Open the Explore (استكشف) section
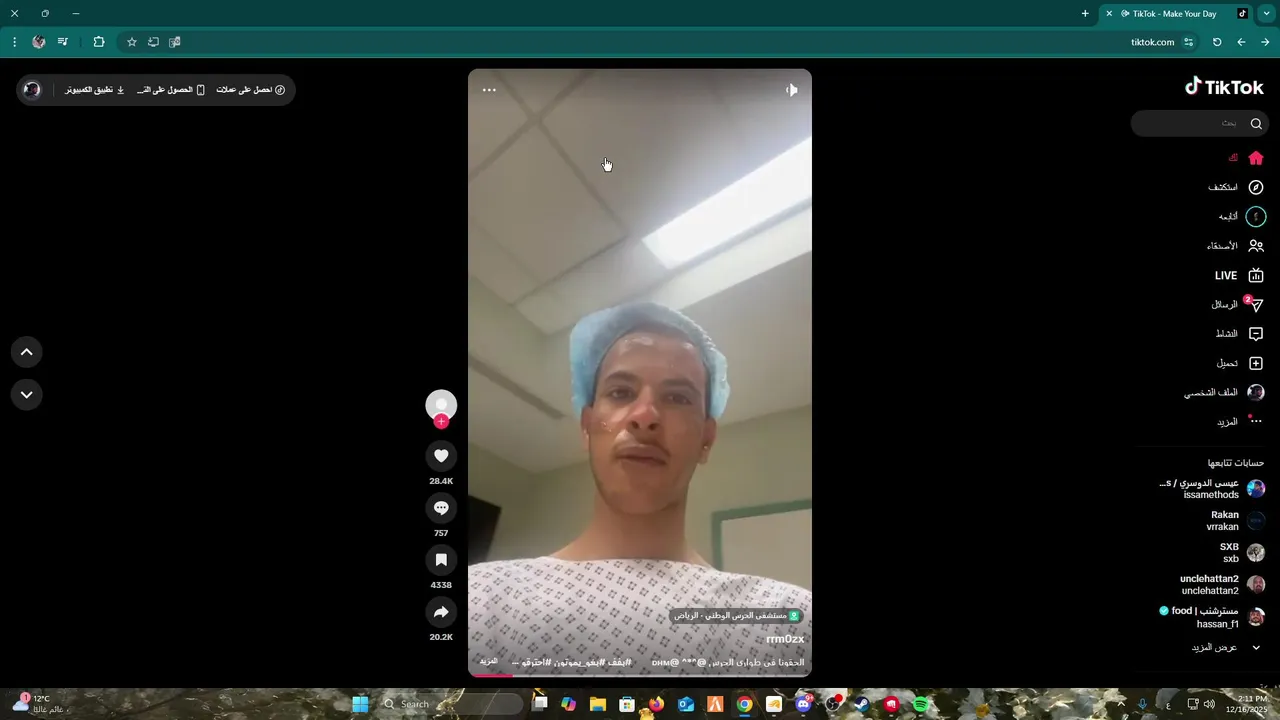This screenshot has height=720, width=1280. point(1236,187)
